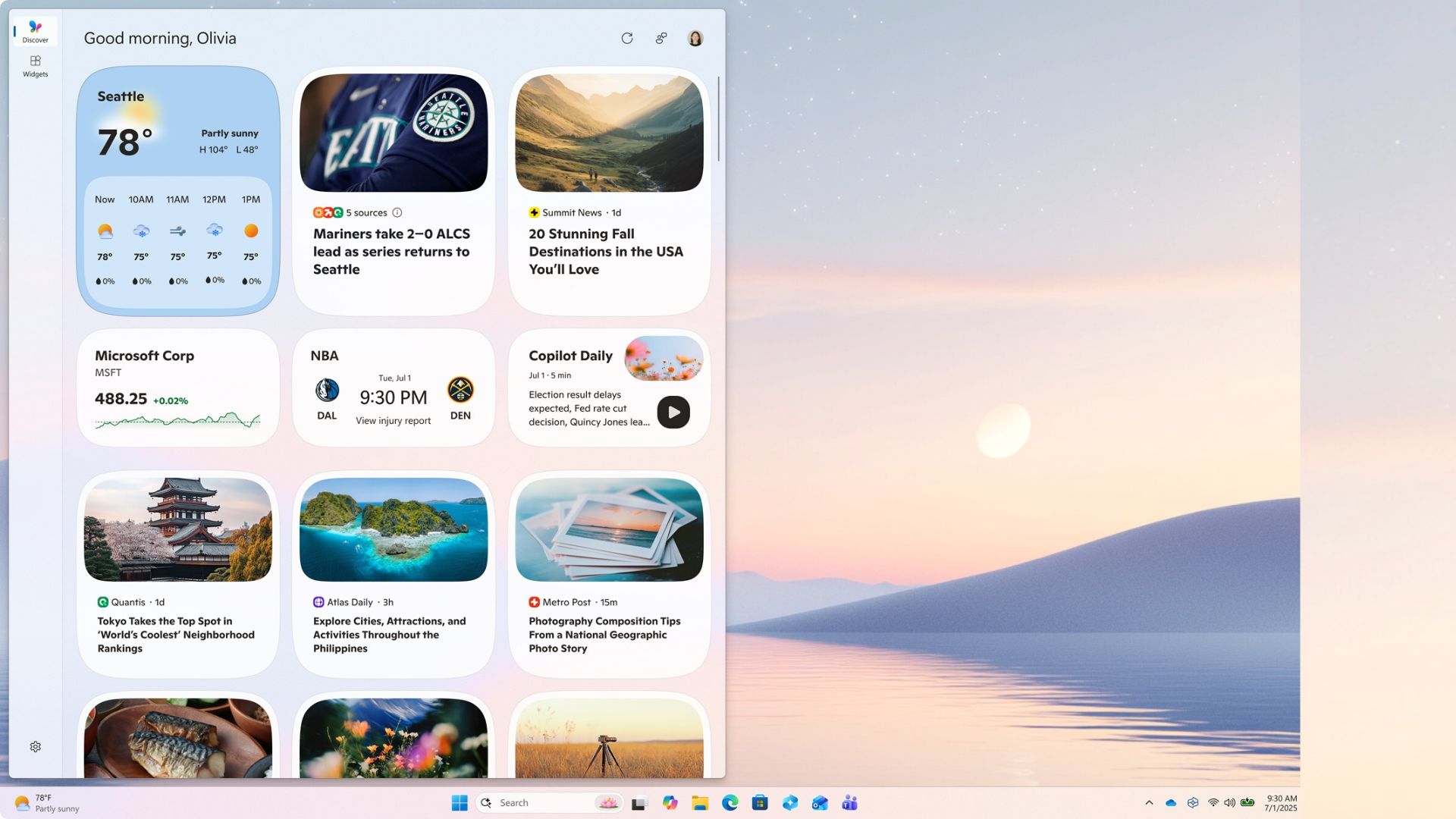Select the Discover tab
This screenshot has height=819, width=1456.
pos(35,31)
